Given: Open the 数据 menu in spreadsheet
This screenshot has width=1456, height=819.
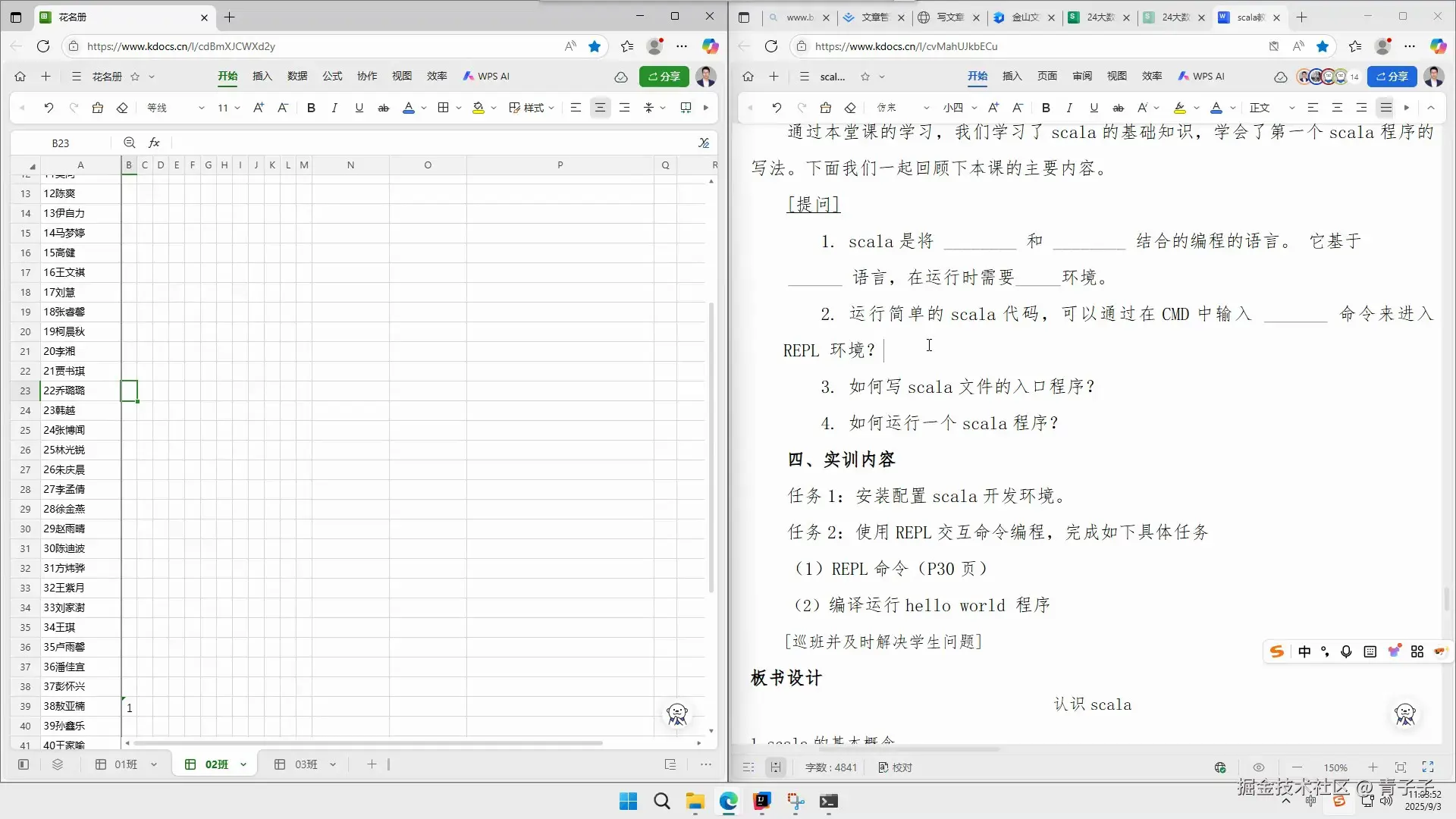Looking at the screenshot, I should click(297, 76).
